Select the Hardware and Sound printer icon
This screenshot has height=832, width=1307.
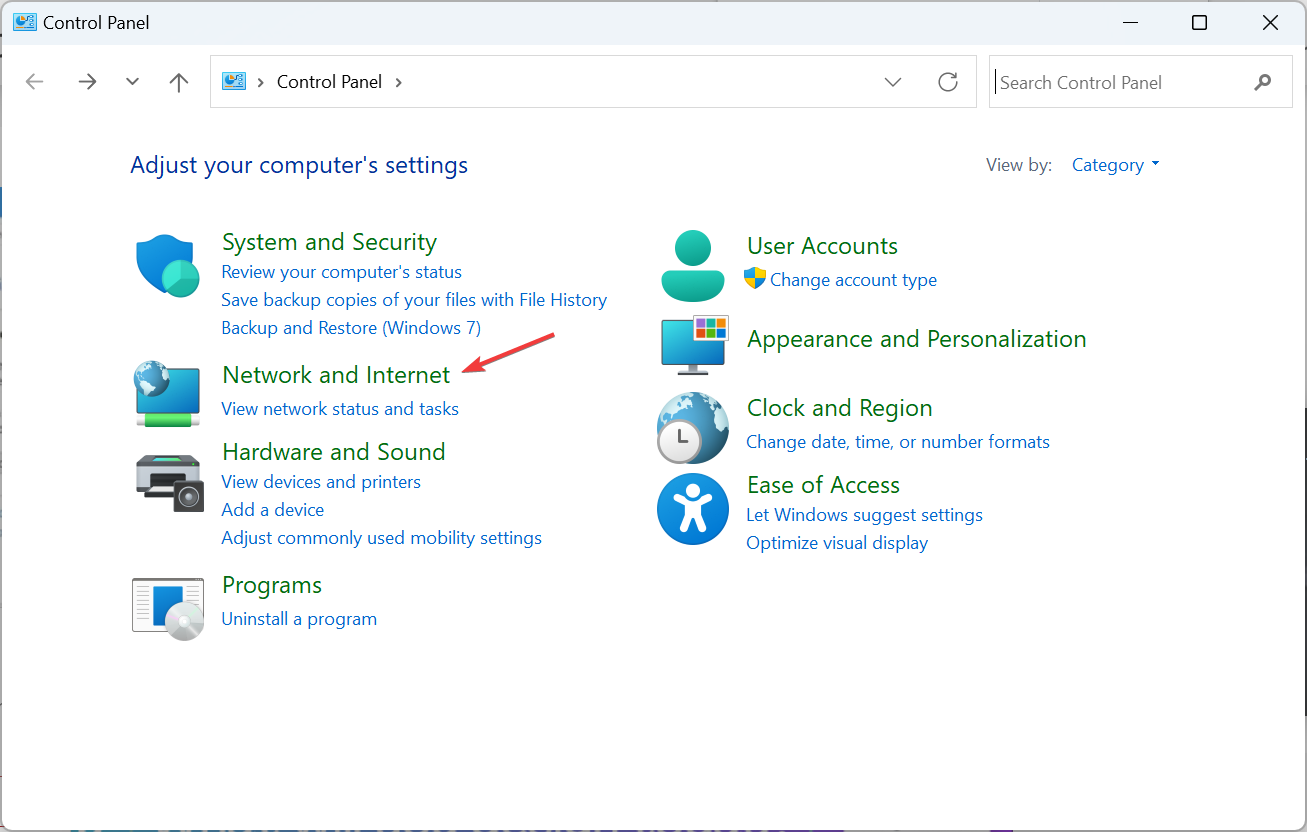point(168,483)
